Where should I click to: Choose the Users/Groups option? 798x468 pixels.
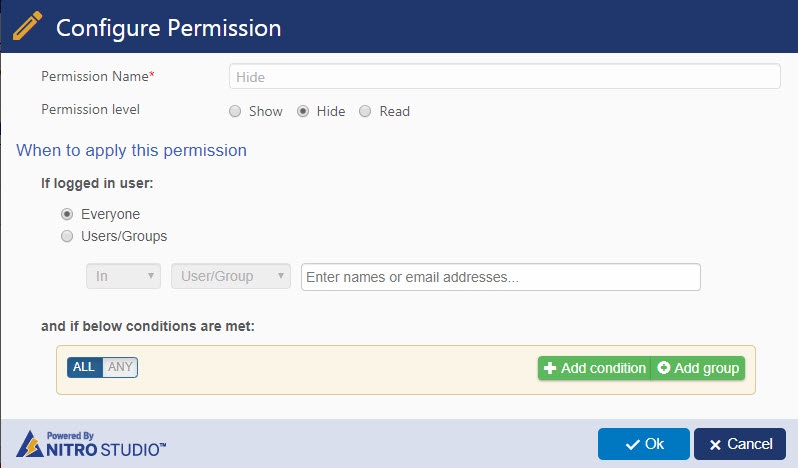coord(67,237)
